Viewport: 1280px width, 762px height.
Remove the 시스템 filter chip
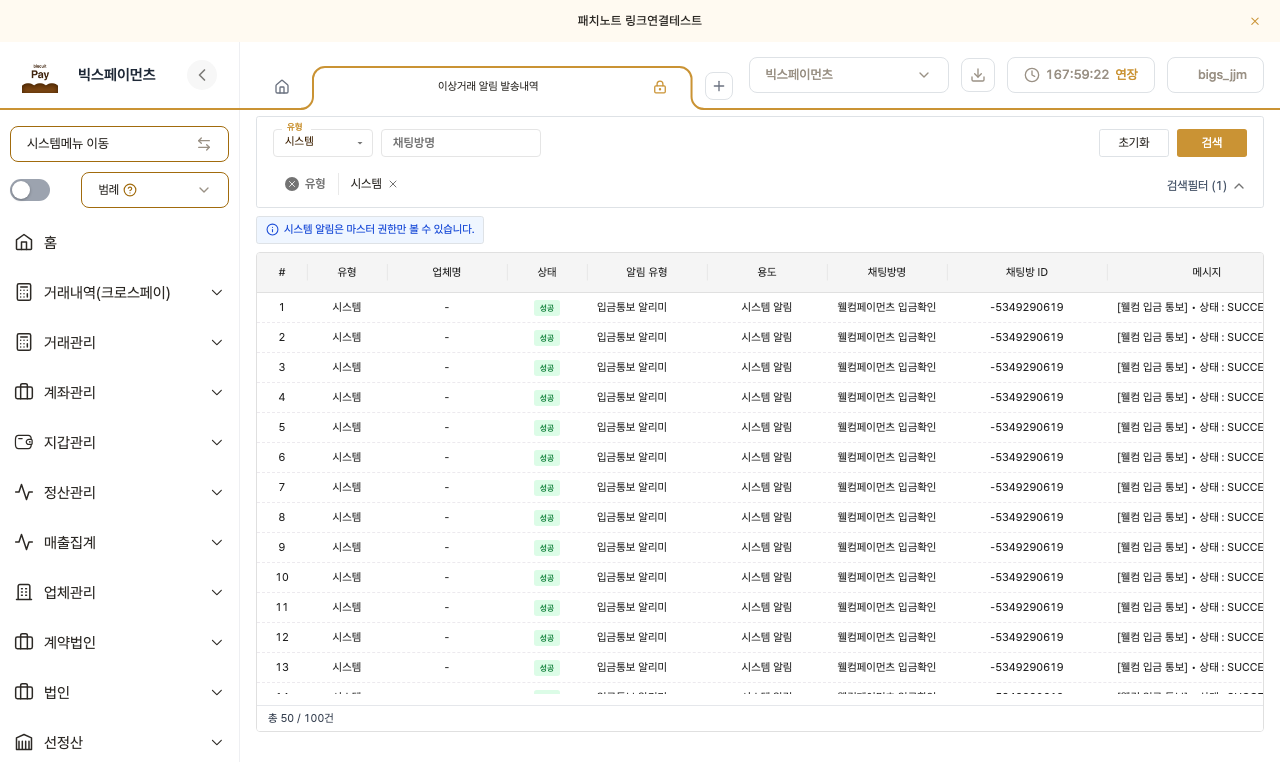coord(393,184)
